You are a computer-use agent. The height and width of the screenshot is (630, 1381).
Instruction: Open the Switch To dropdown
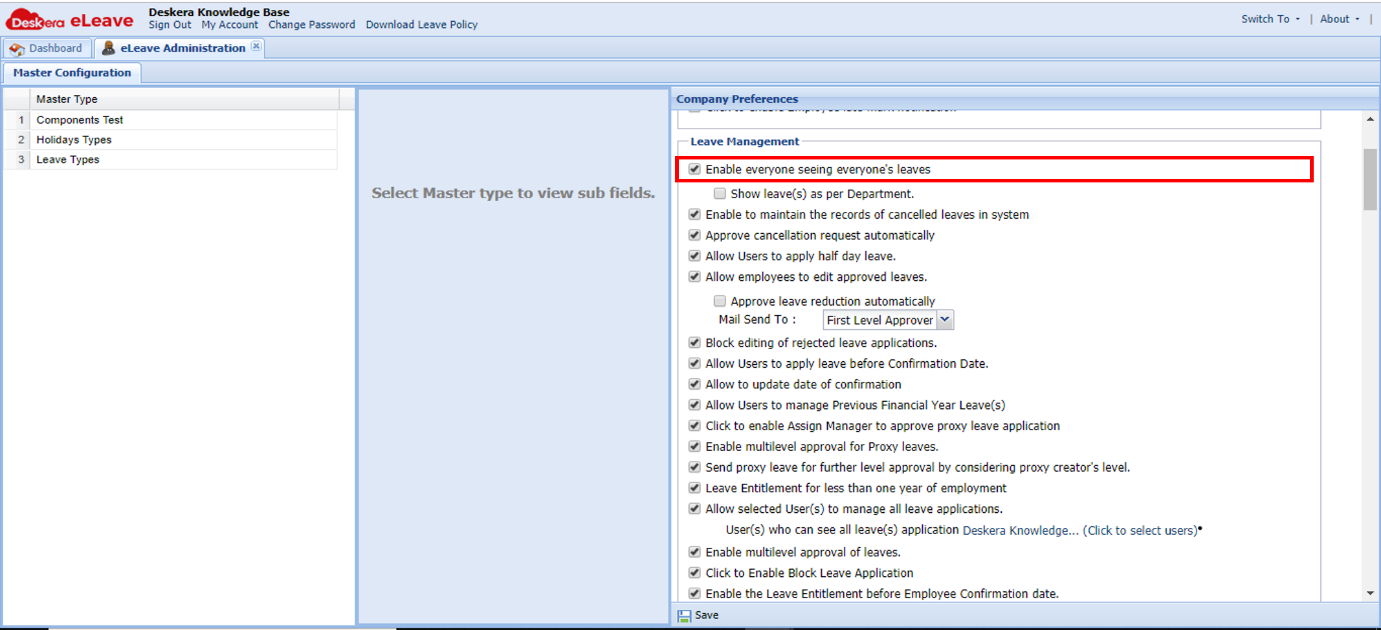[x=1269, y=18]
